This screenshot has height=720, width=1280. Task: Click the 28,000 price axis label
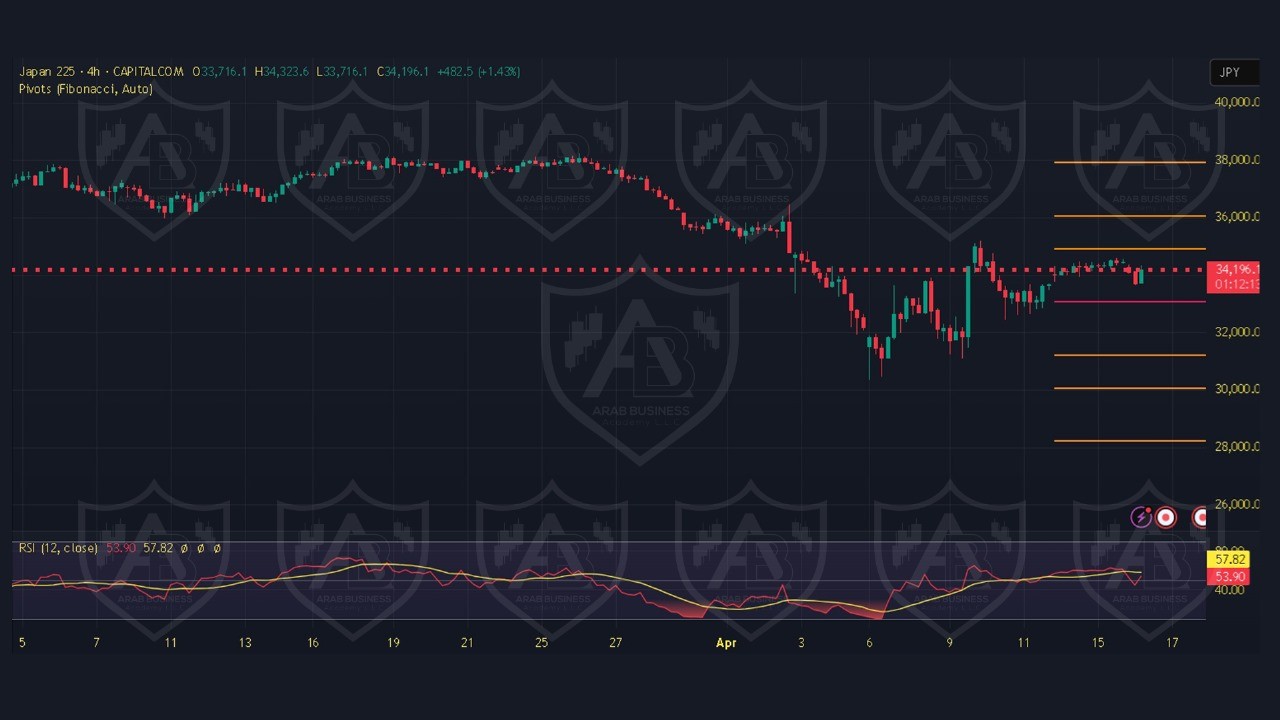point(1236,447)
